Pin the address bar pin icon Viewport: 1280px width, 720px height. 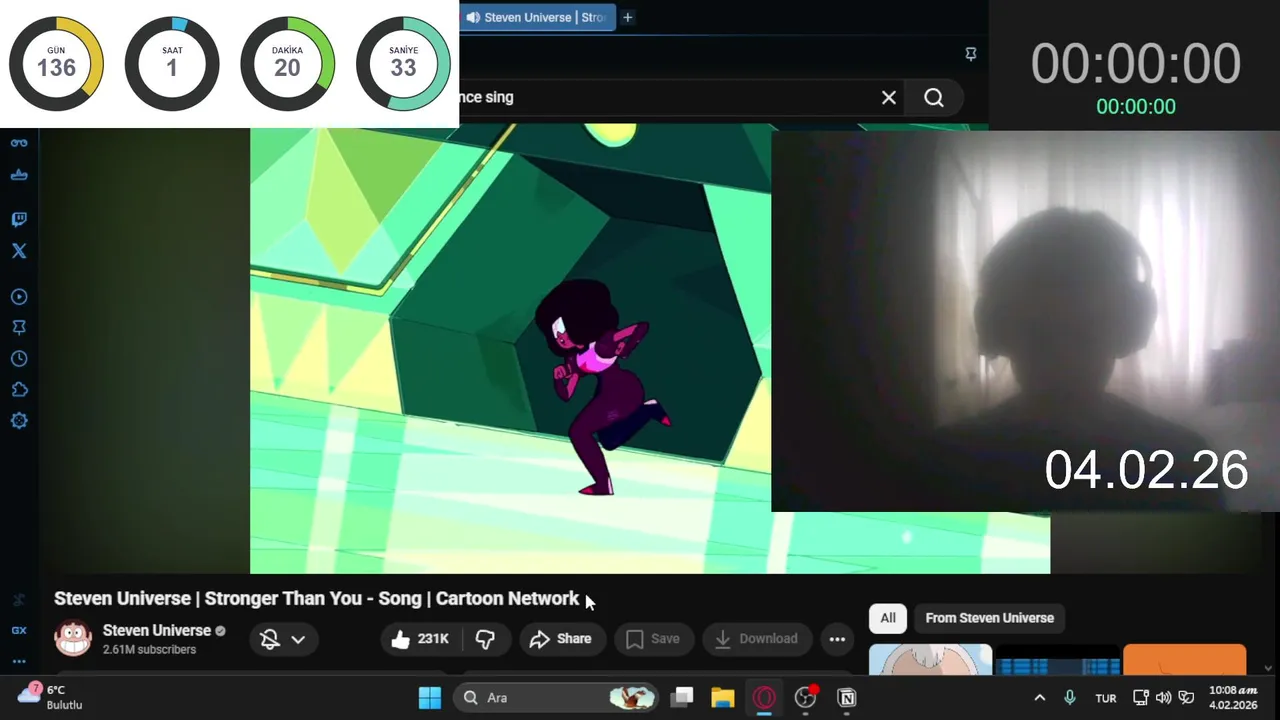point(970,54)
